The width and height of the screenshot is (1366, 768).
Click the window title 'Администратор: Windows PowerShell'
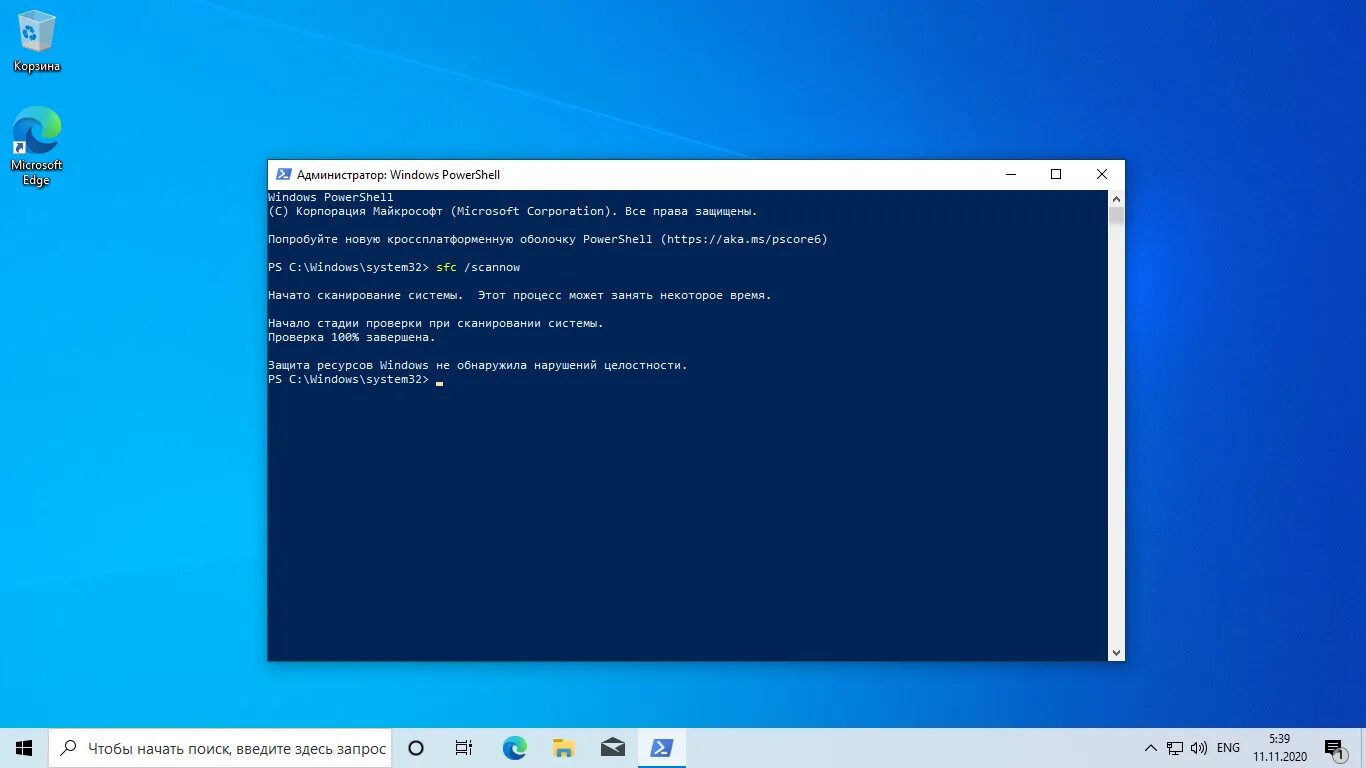(x=398, y=174)
